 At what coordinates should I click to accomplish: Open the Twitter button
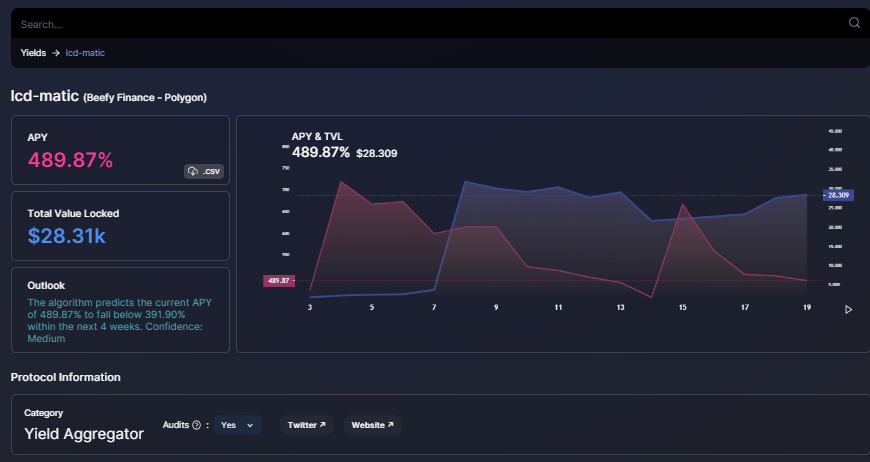(x=307, y=425)
